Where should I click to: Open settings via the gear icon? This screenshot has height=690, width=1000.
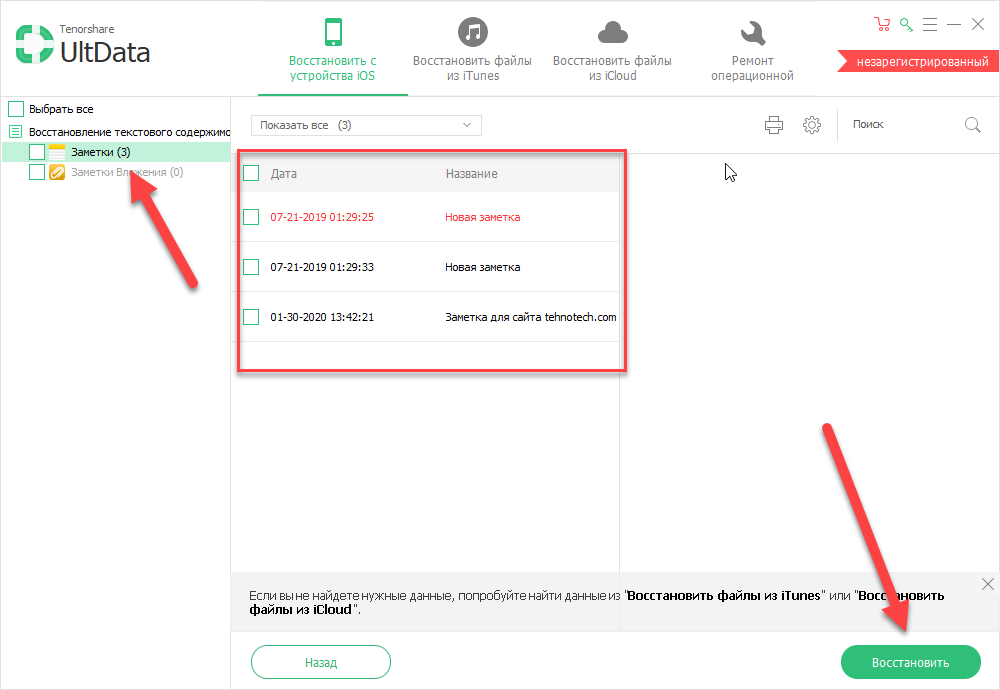[x=812, y=124]
